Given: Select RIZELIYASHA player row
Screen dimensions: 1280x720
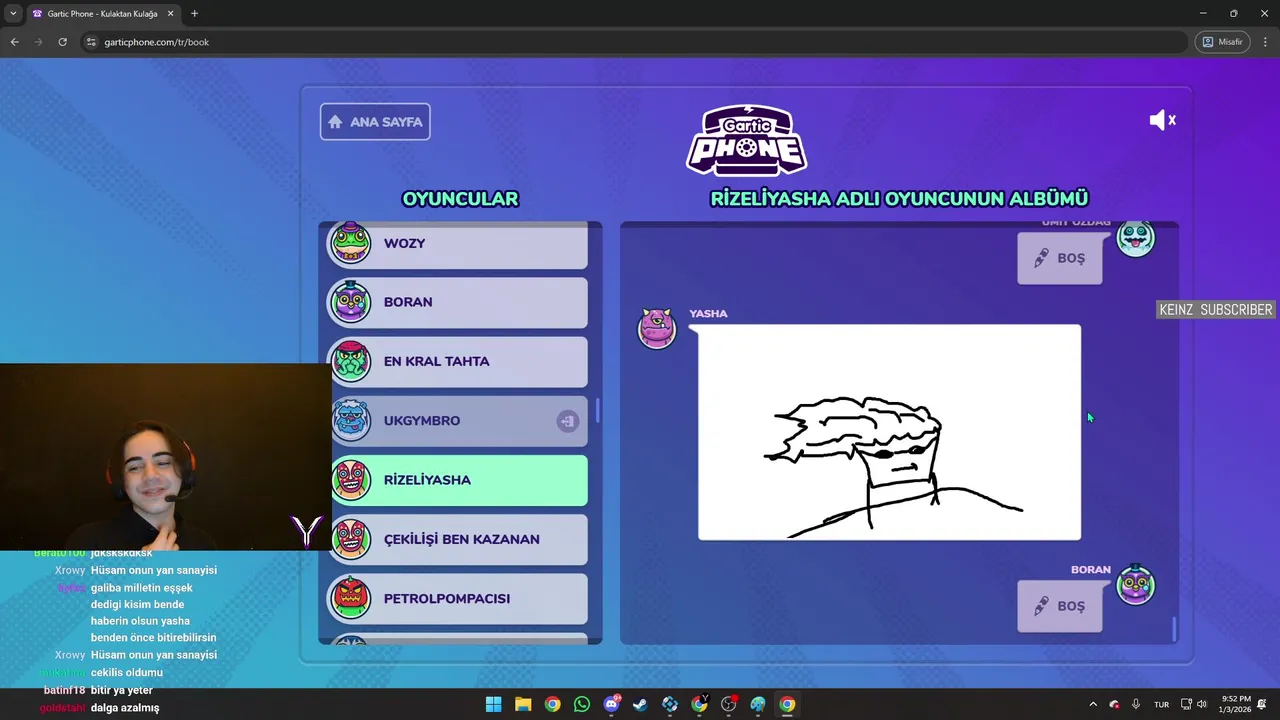Looking at the screenshot, I should tap(459, 480).
